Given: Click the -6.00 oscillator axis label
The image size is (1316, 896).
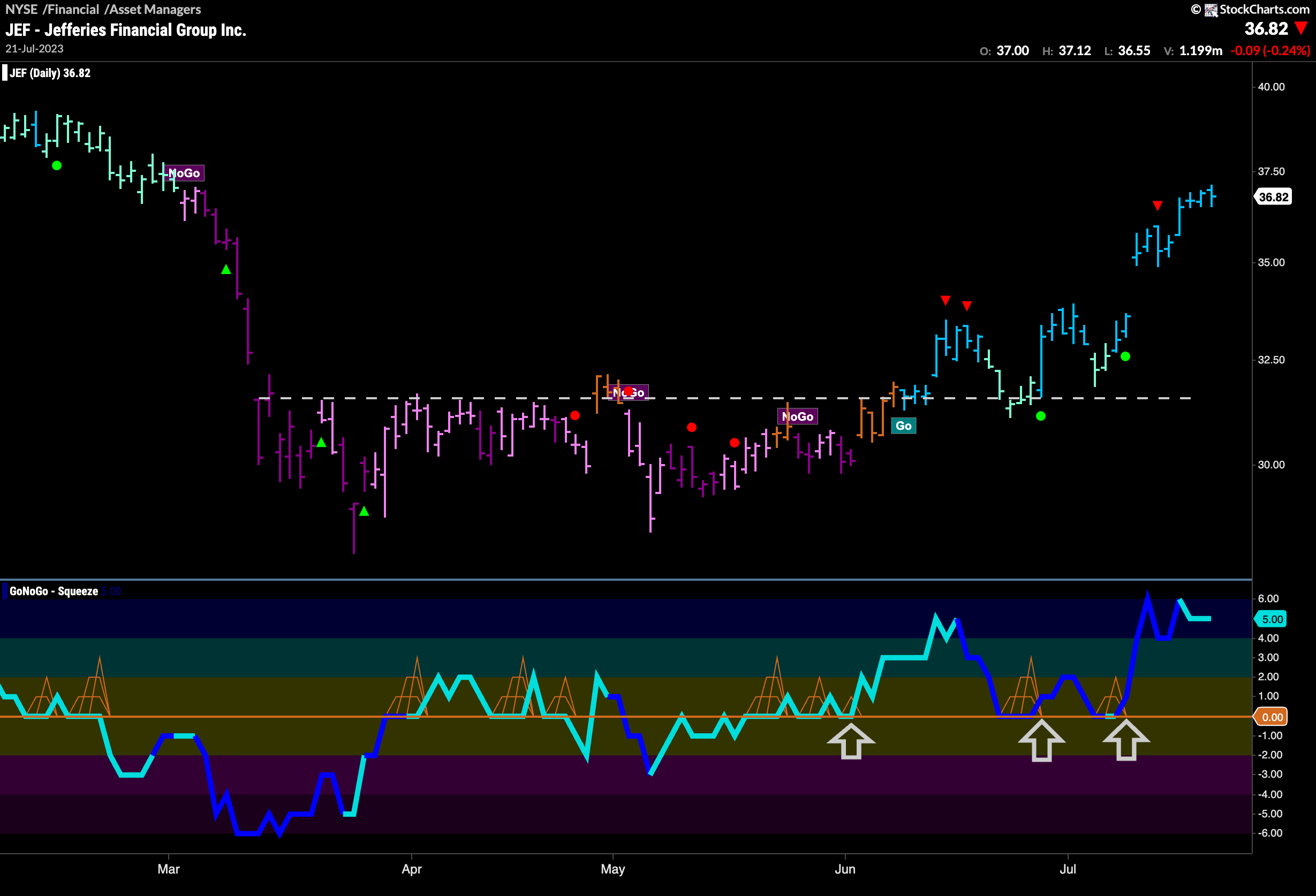Looking at the screenshot, I should point(1270,833).
